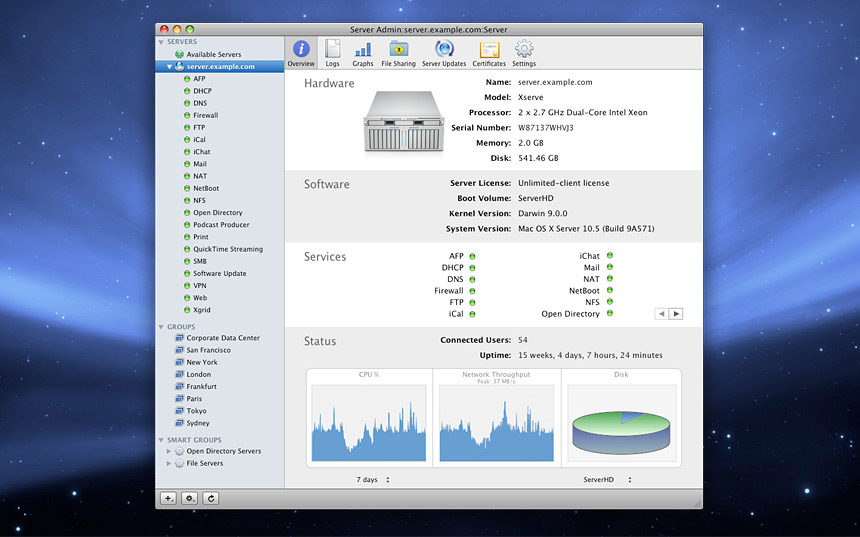Select Open Directory service in sidebar
This screenshot has height=537, width=860.
coord(218,212)
